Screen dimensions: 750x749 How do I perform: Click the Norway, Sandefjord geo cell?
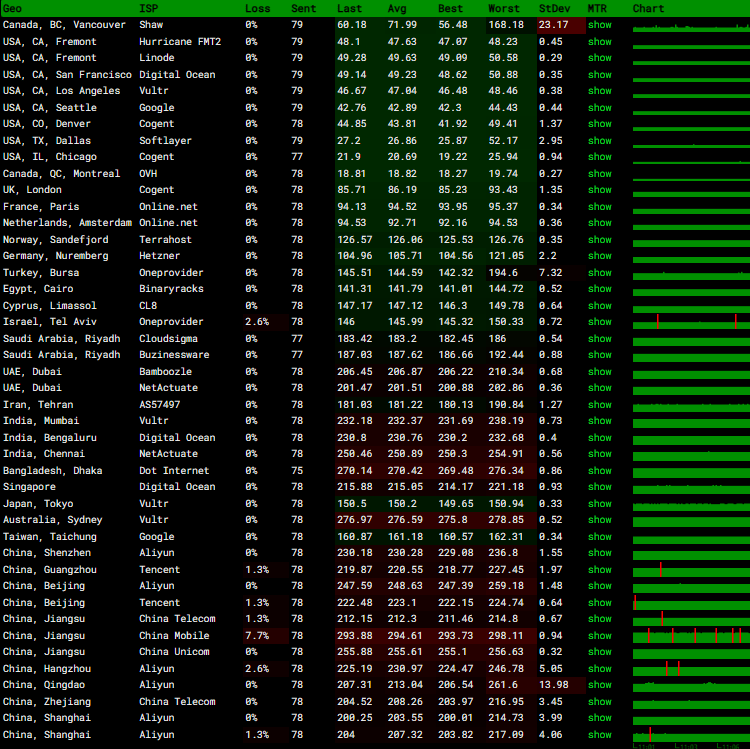(55, 240)
